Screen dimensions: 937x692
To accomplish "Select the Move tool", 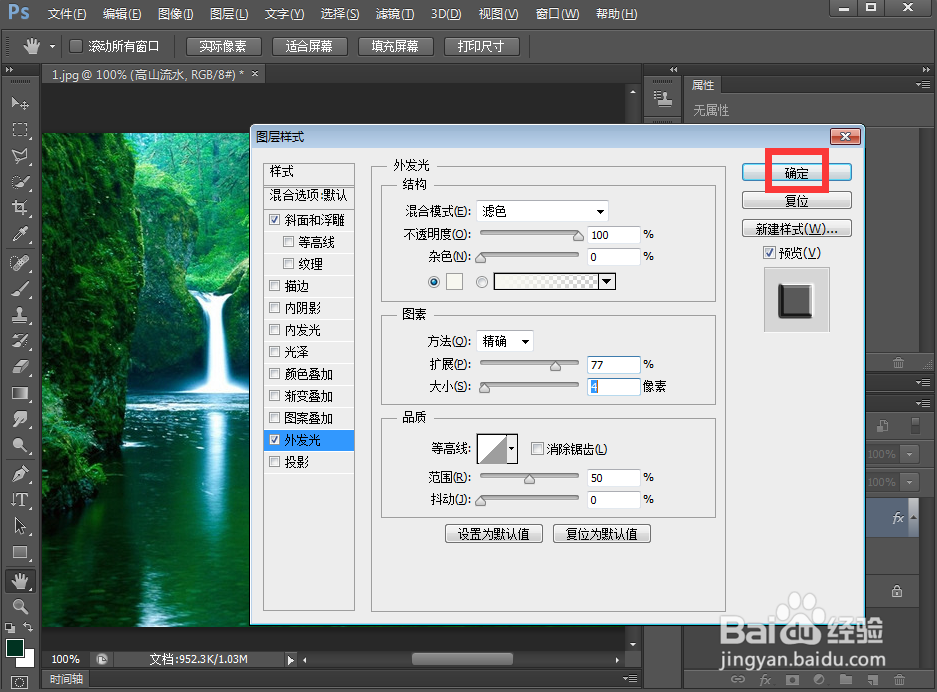I will coord(20,103).
